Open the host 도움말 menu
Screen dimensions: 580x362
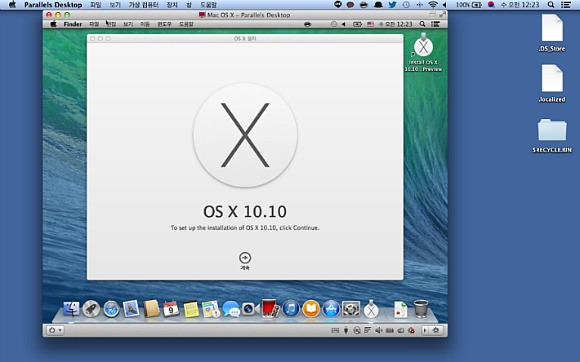coord(208,5)
